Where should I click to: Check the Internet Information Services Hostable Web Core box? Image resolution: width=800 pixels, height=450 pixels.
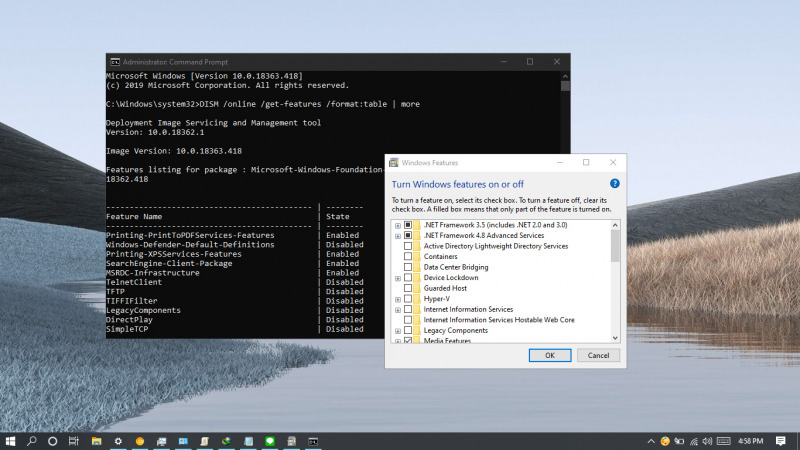pos(408,320)
